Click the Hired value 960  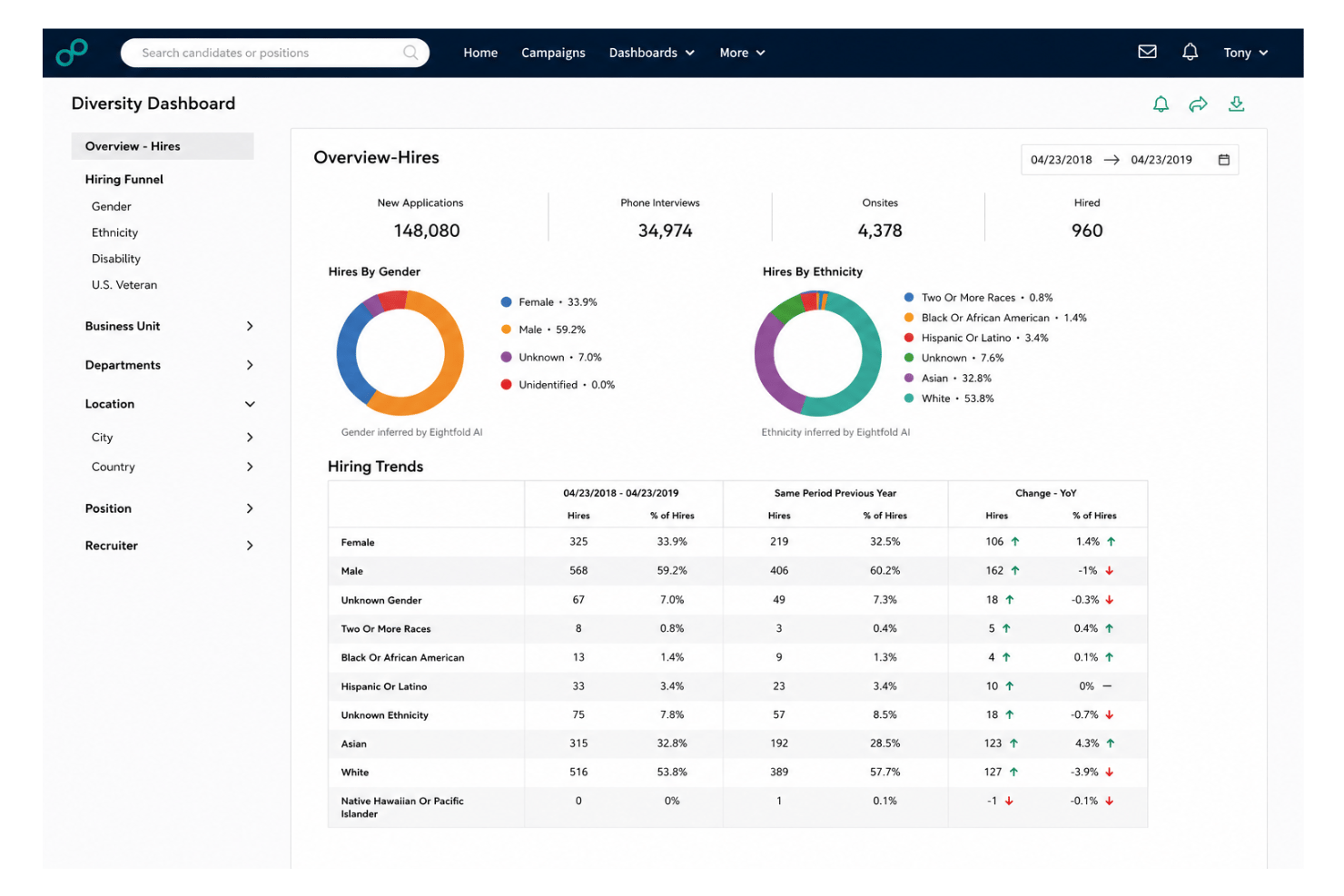(x=1087, y=231)
